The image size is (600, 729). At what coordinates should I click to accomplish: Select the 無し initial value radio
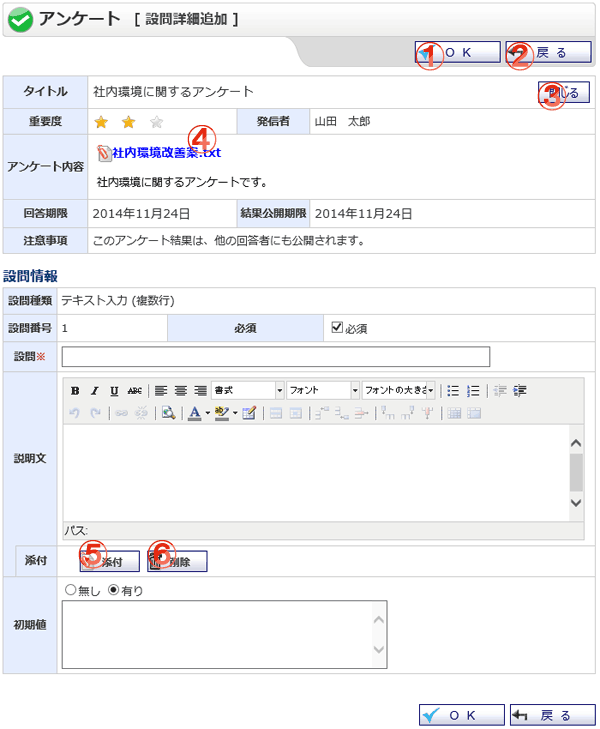(70, 590)
